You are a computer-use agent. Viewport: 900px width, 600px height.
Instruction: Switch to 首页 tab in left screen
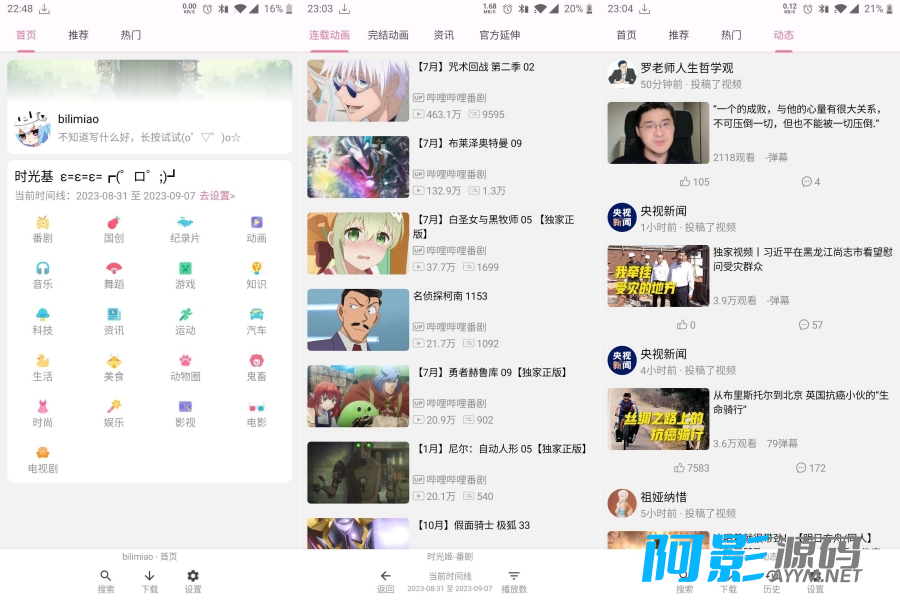pos(26,35)
